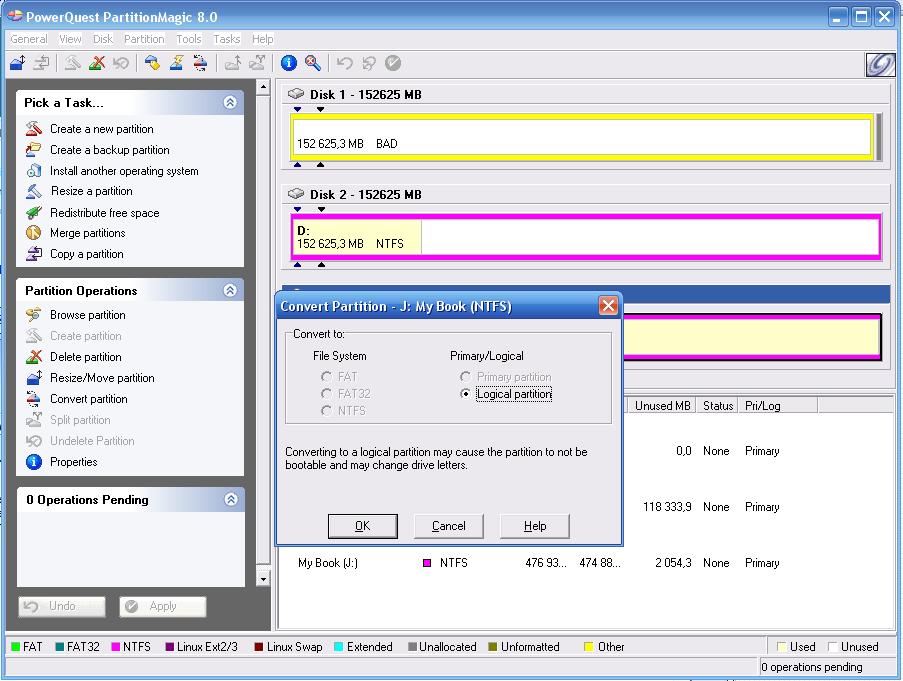This screenshot has width=903, height=681.
Task: Click the Copy a partition task link
Action: [86, 254]
